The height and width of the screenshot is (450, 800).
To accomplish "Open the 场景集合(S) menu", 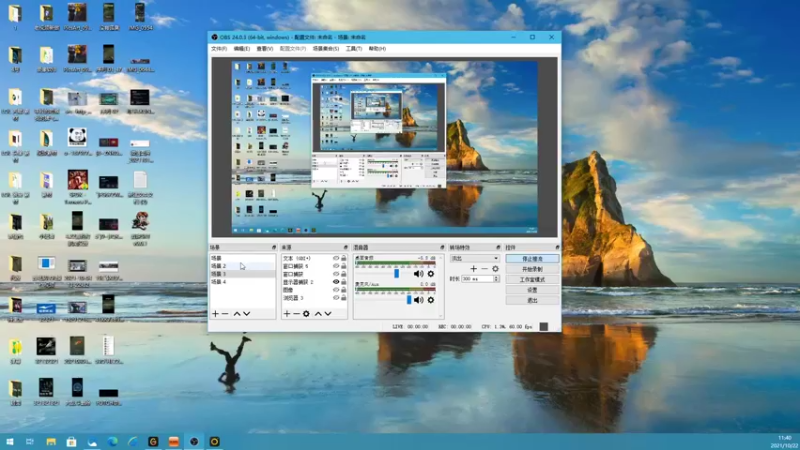I will [326, 48].
